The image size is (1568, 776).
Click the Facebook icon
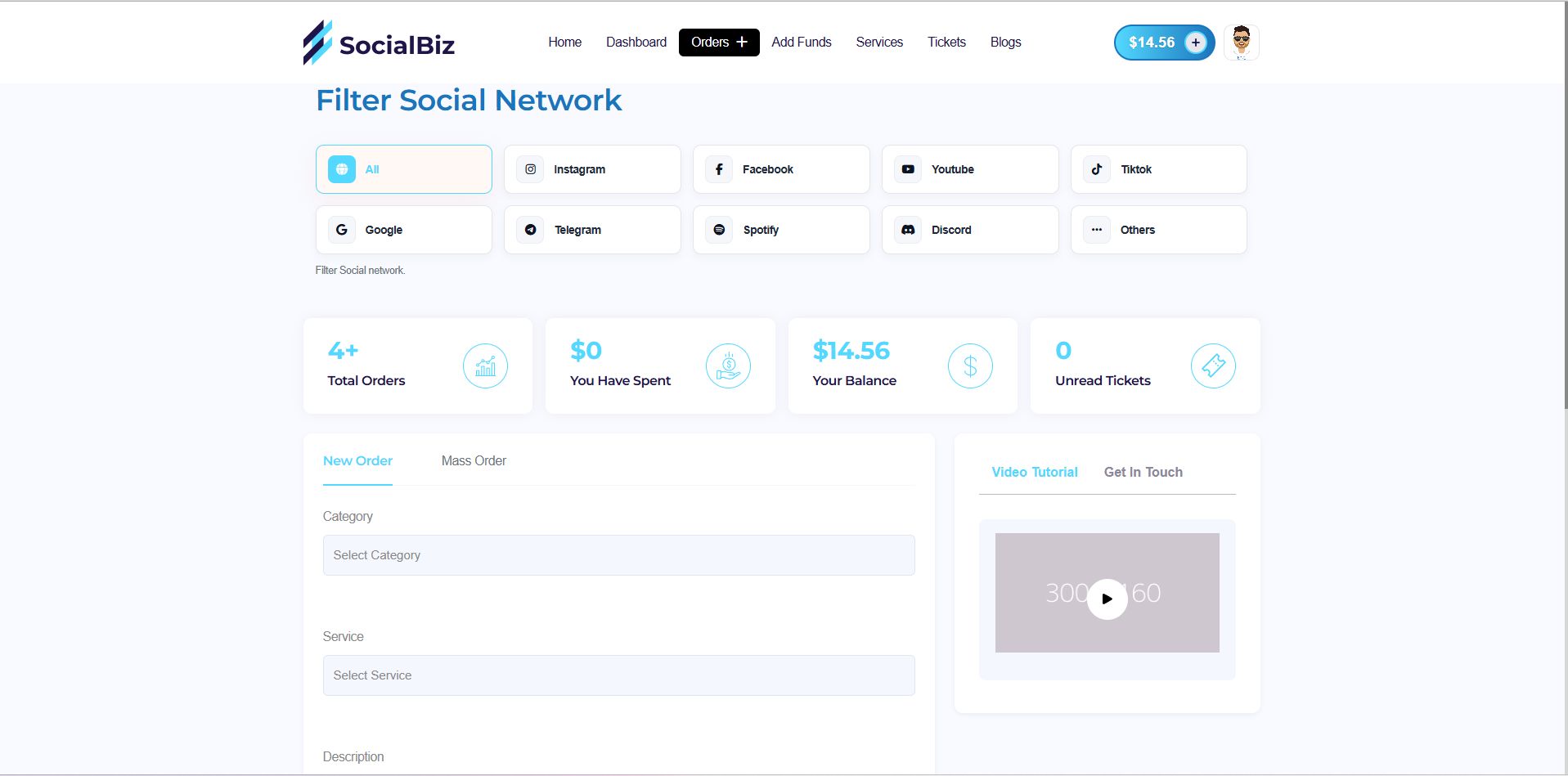[719, 169]
